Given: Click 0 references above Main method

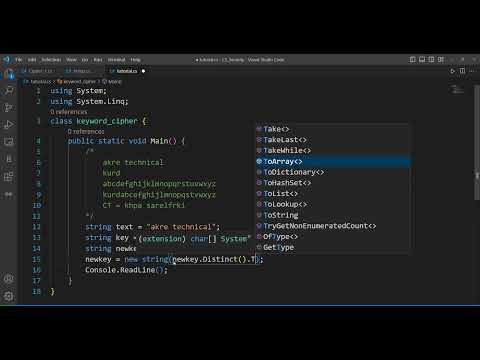Looking at the screenshot, I should (x=86, y=132).
